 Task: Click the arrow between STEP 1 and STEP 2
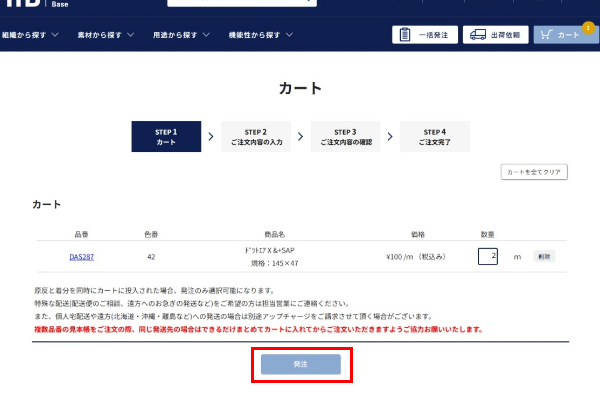(210, 137)
